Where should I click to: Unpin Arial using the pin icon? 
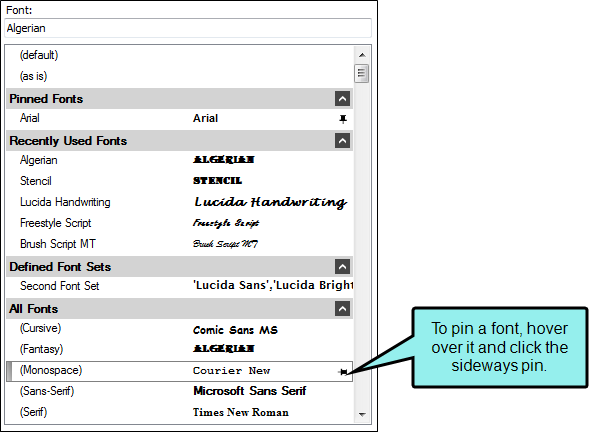tap(343, 119)
